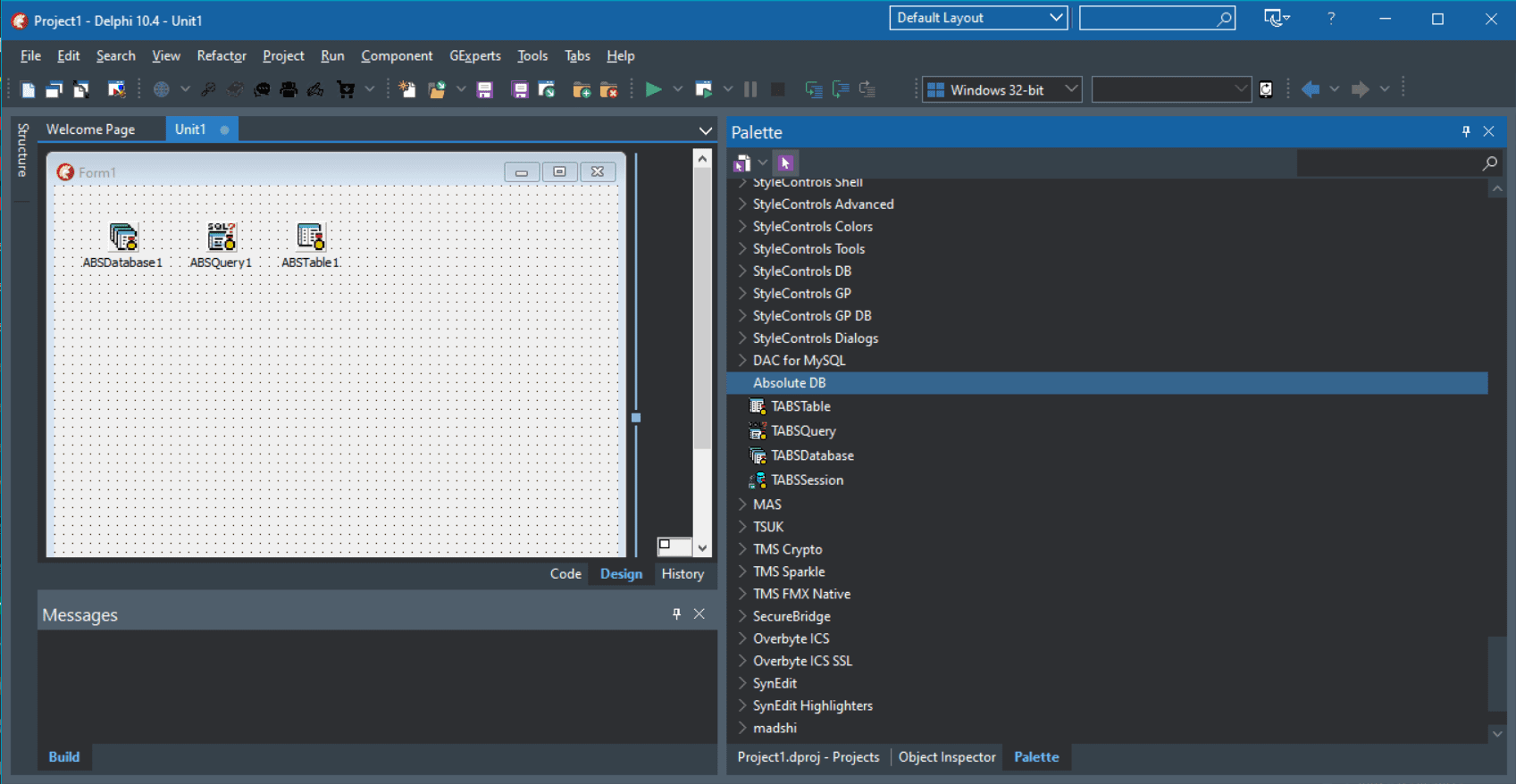This screenshot has width=1516, height=784.
Task: Open the Refactor menu
Action: click(x=222, y=55)
